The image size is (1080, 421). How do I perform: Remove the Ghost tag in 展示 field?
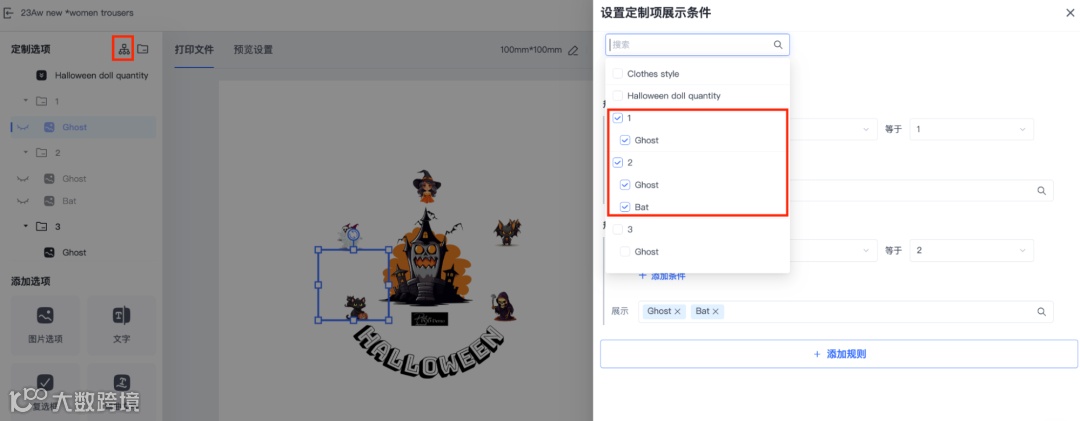[x=677, y=311]
